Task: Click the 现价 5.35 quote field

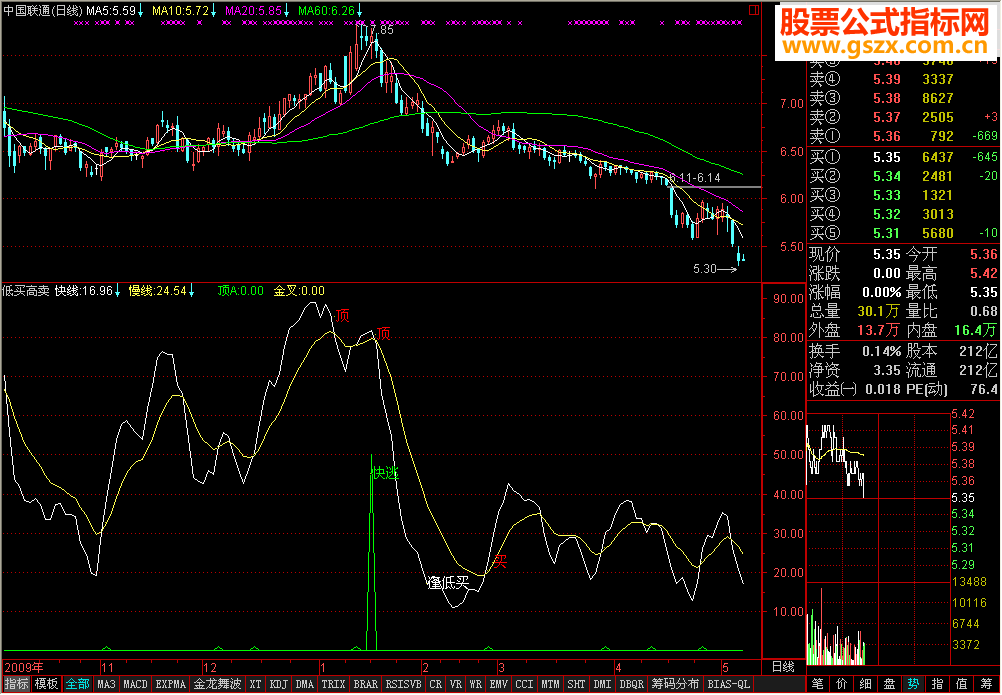Action: 855,254
